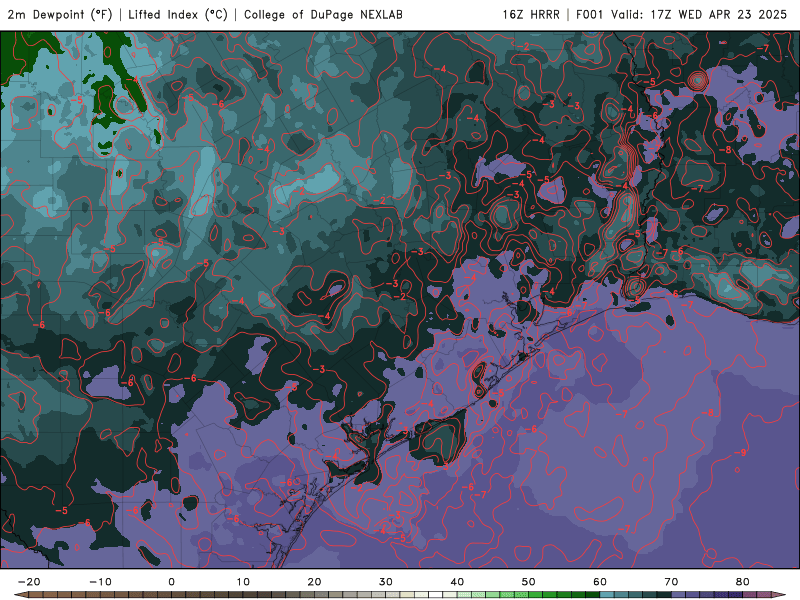The width and height of the screenshot is (800, 600).
Task: Click the right arrow end of color bar
Action: point(778,595)
